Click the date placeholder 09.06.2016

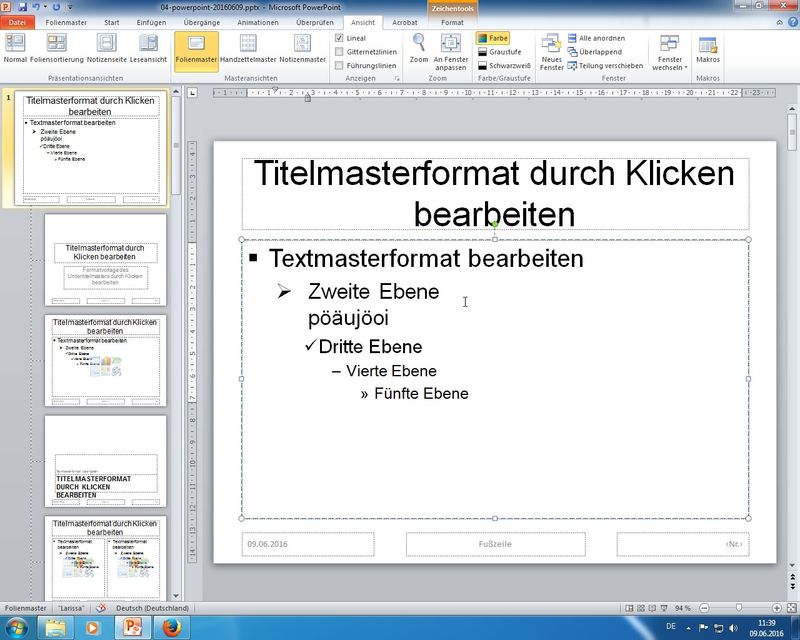[x=308, y=544]
